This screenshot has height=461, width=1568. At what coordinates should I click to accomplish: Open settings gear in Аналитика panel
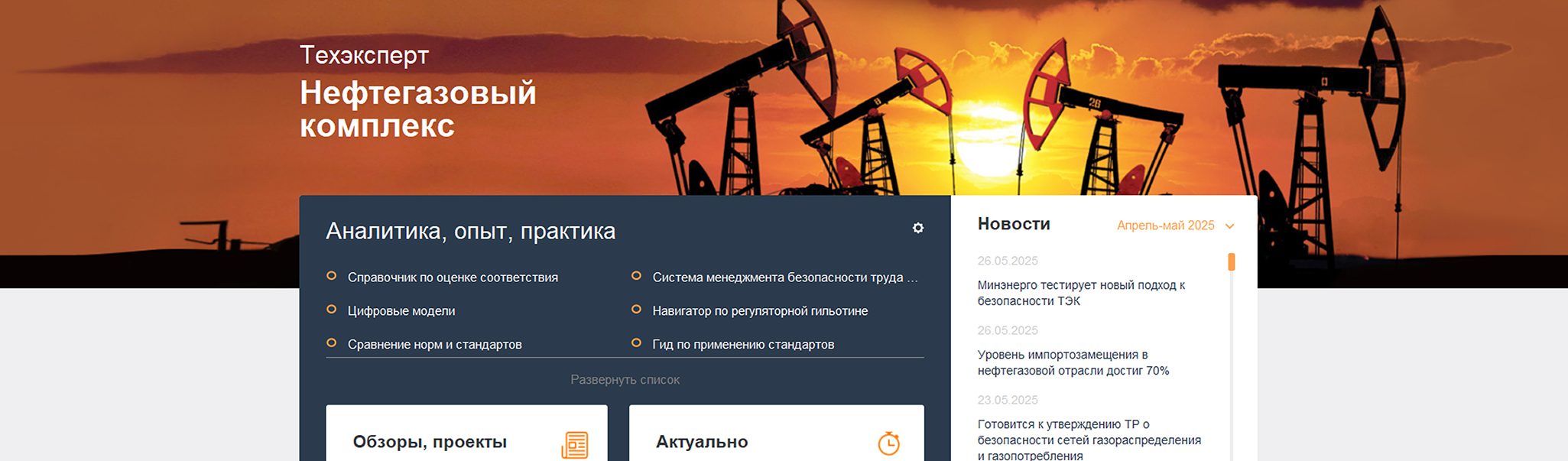[918, 228]
